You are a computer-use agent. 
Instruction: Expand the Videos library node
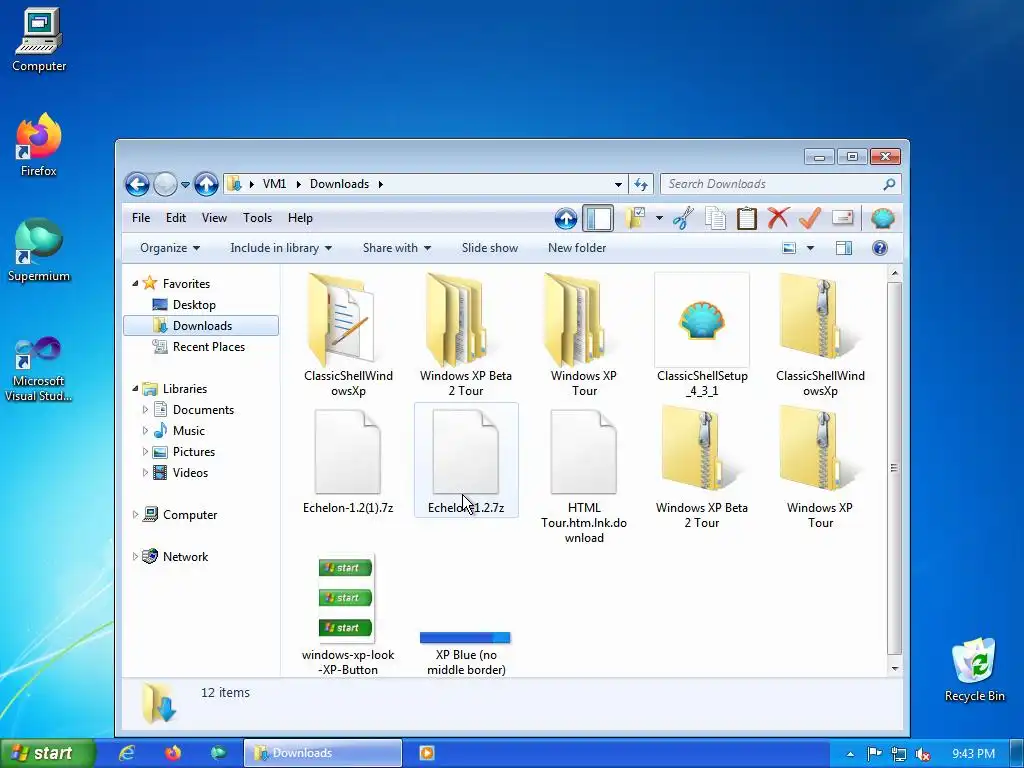coord(145,472)
